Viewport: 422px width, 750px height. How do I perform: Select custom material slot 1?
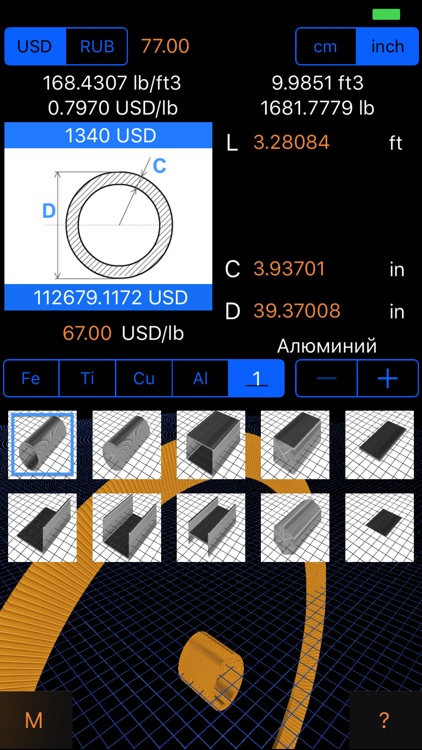[x=256, y=378]
